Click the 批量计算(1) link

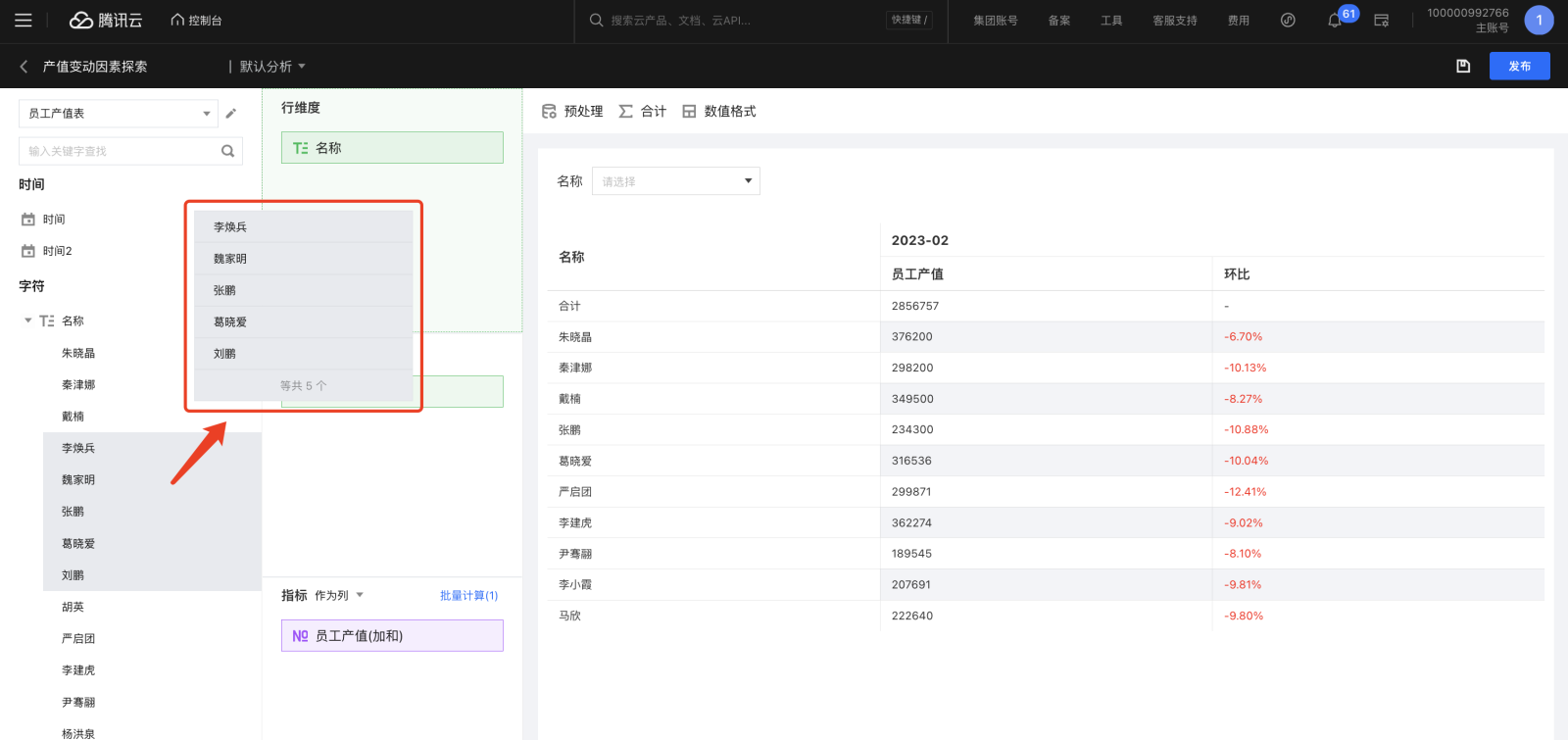tap(468, 595)
